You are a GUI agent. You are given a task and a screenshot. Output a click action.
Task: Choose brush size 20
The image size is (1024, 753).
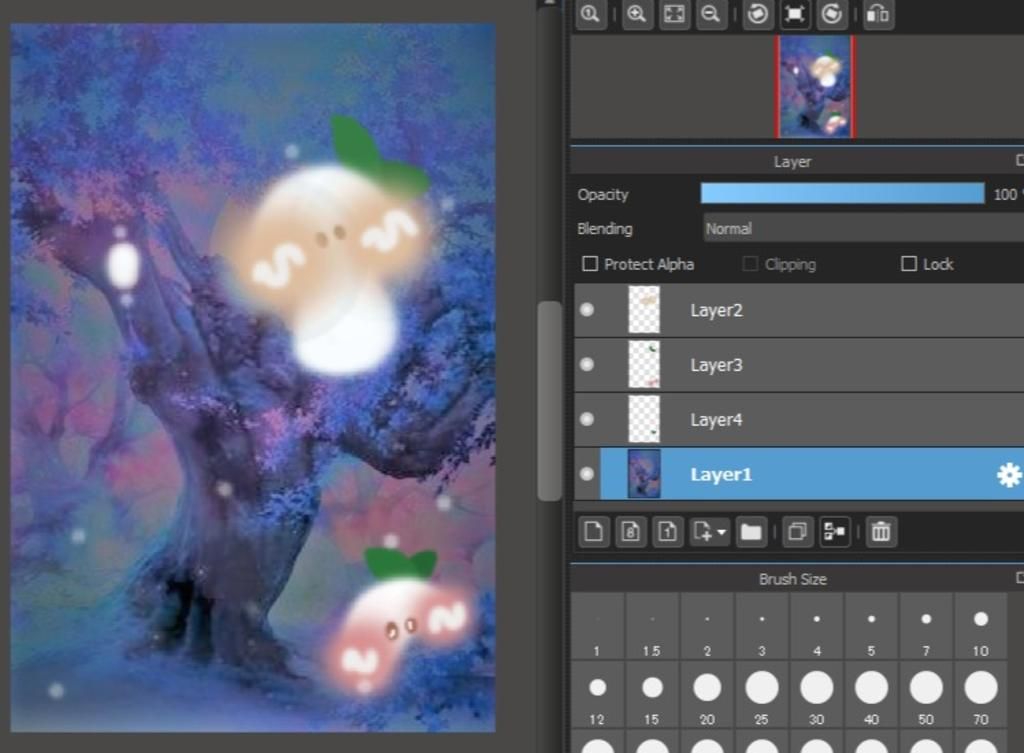(707, 696)
